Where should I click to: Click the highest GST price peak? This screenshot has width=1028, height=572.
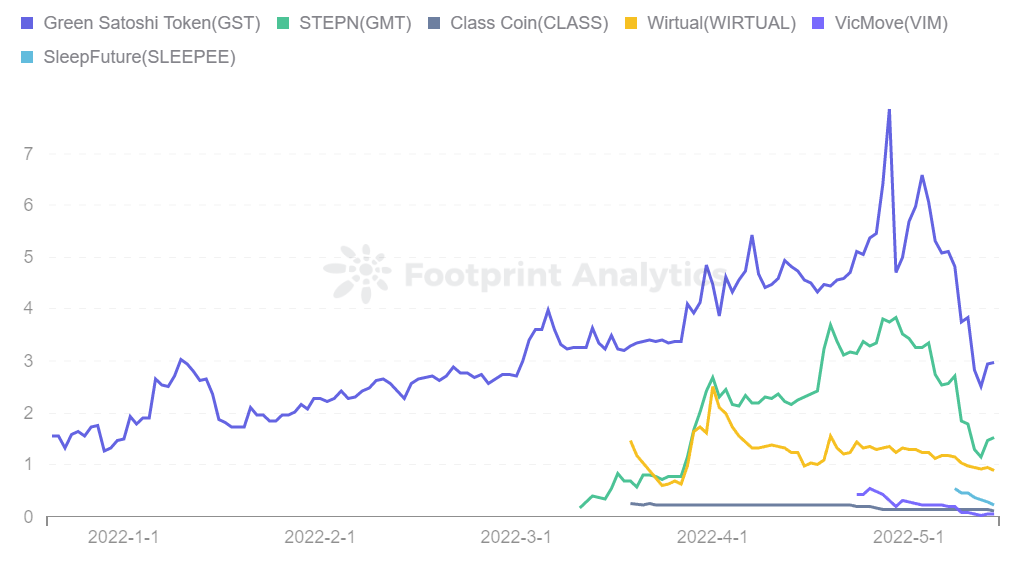pos(889,111)
